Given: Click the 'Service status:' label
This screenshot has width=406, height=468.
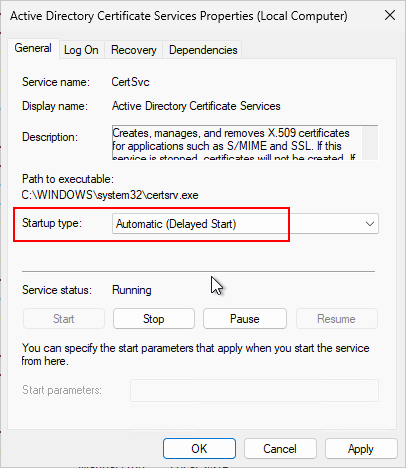Looking at the screenshot, I should 57,290.
